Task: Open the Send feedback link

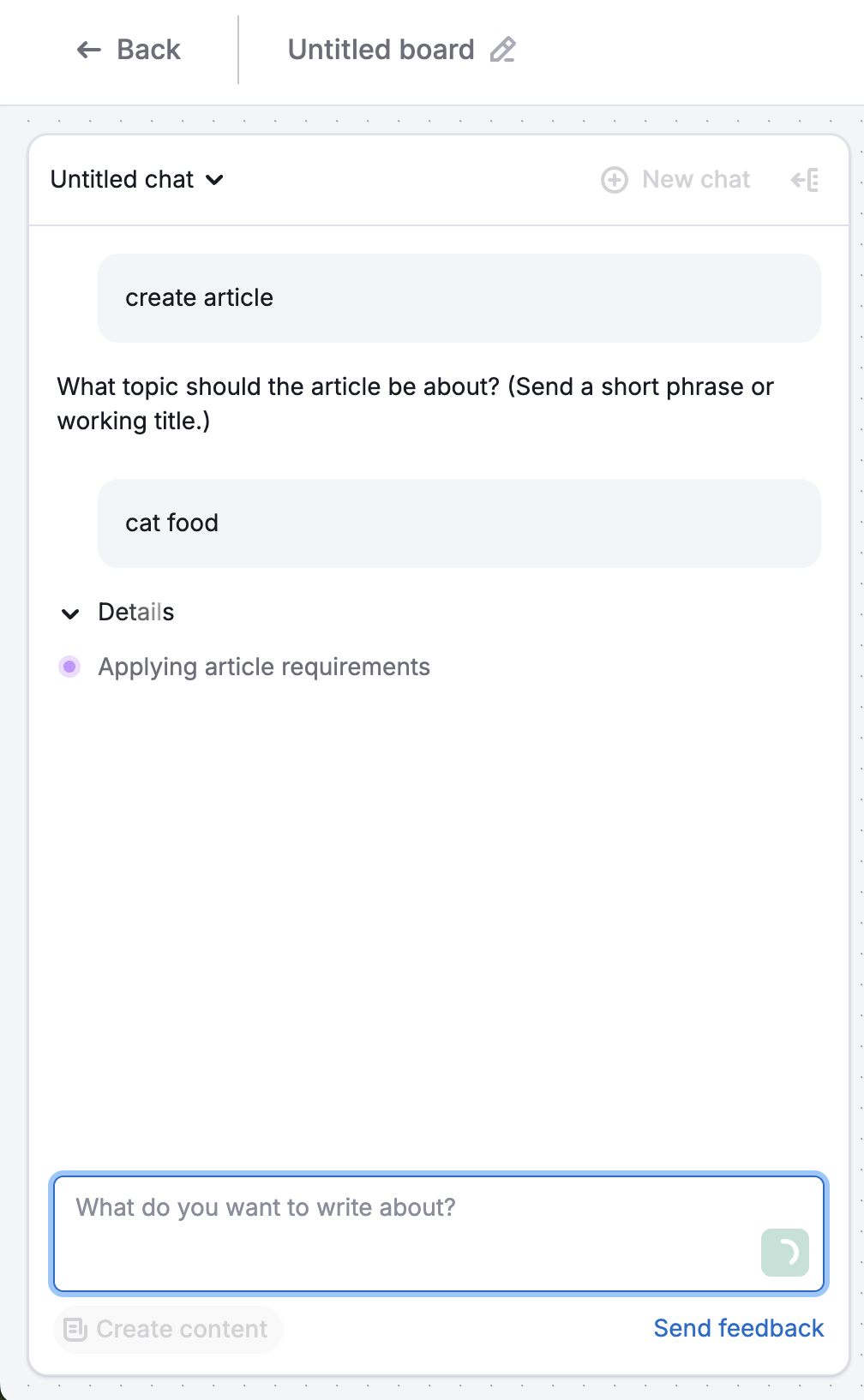Action: tap(739, 1328)
